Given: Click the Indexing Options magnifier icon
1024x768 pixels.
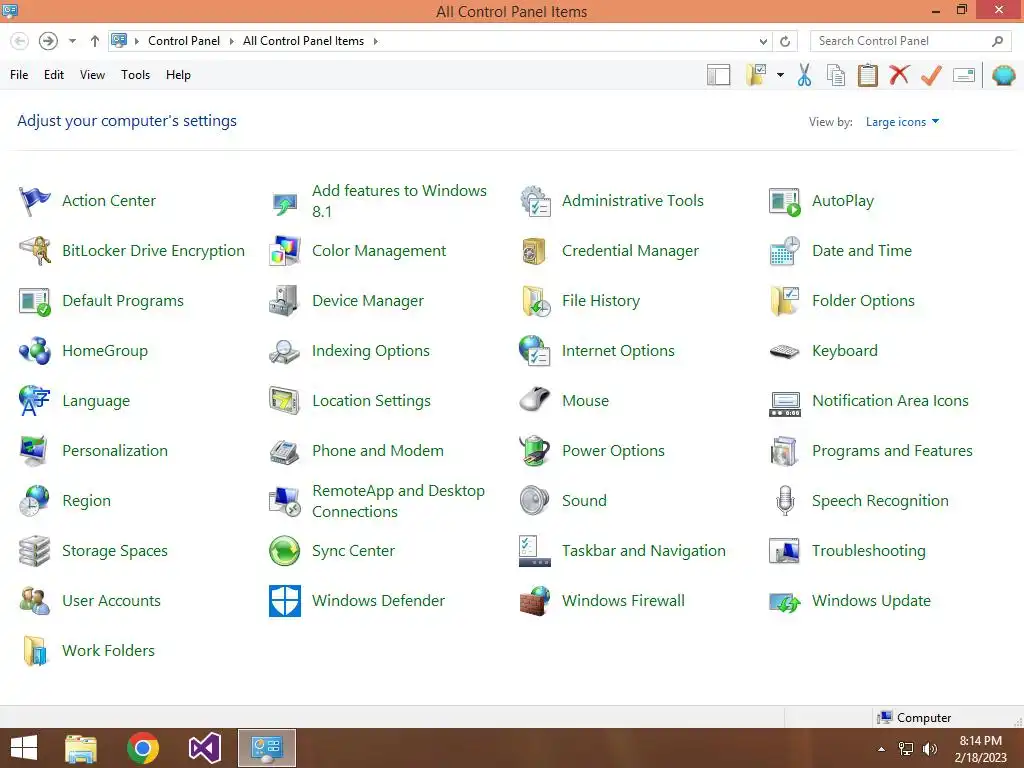Looking at the screenshot, I should [285, 351].
